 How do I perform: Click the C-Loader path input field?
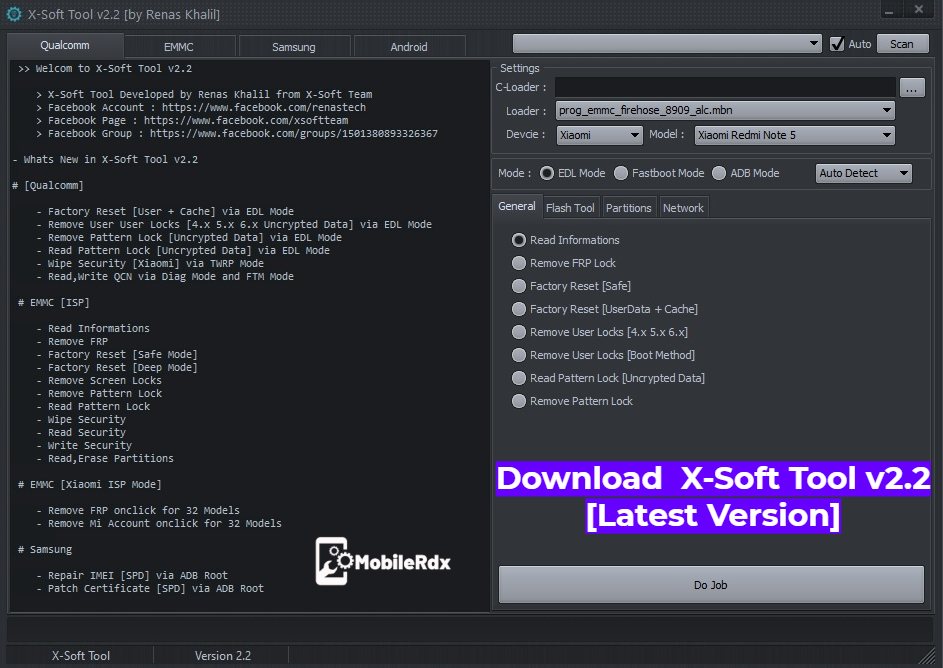coord(725,87)
